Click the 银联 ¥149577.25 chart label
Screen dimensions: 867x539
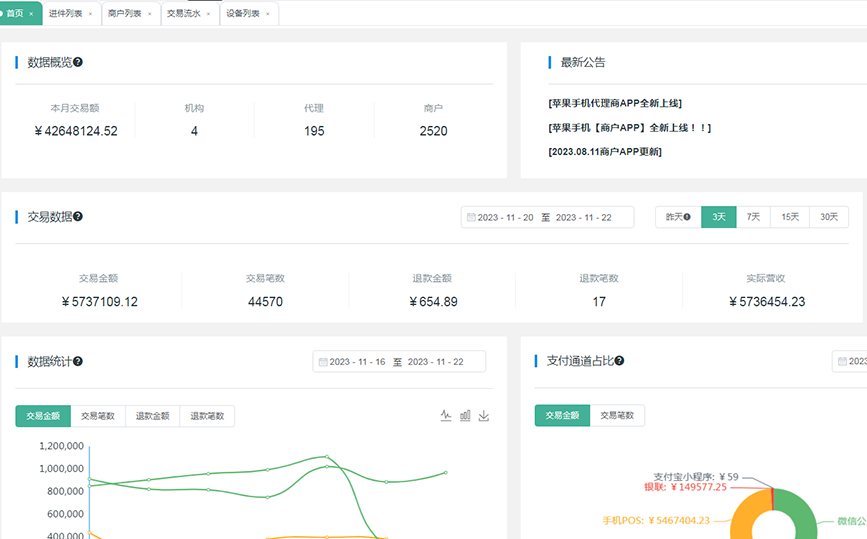pos(685,487)
